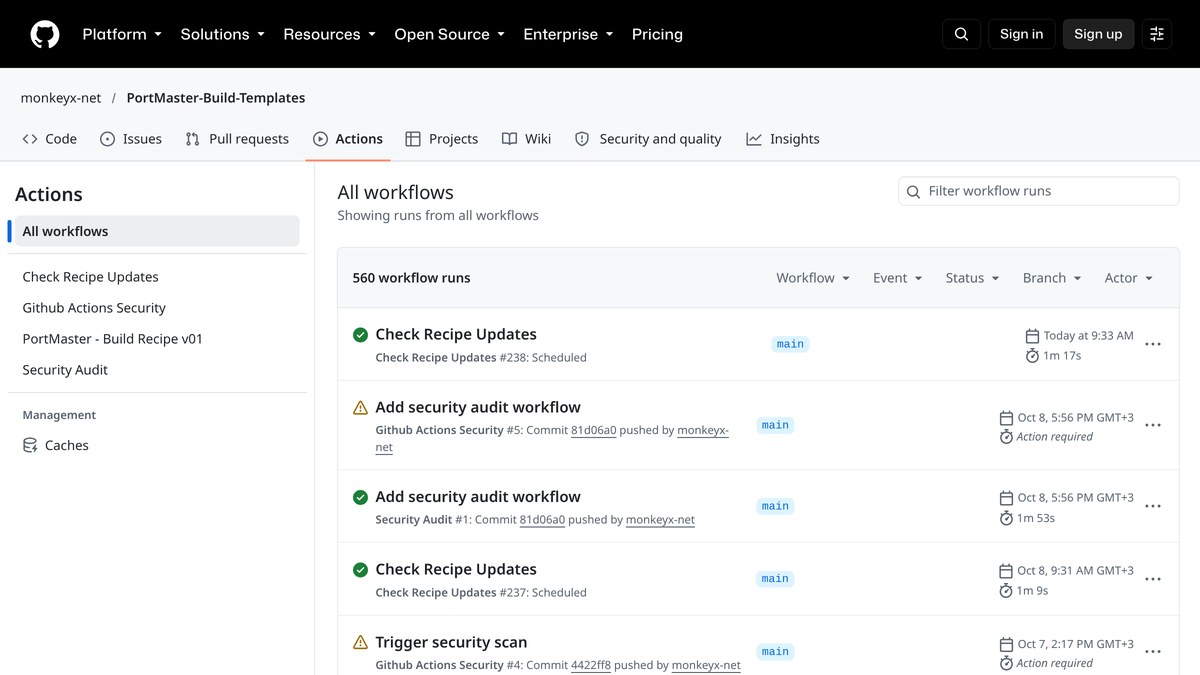Click the filter search magnifier icon

(x=913, y=191)
